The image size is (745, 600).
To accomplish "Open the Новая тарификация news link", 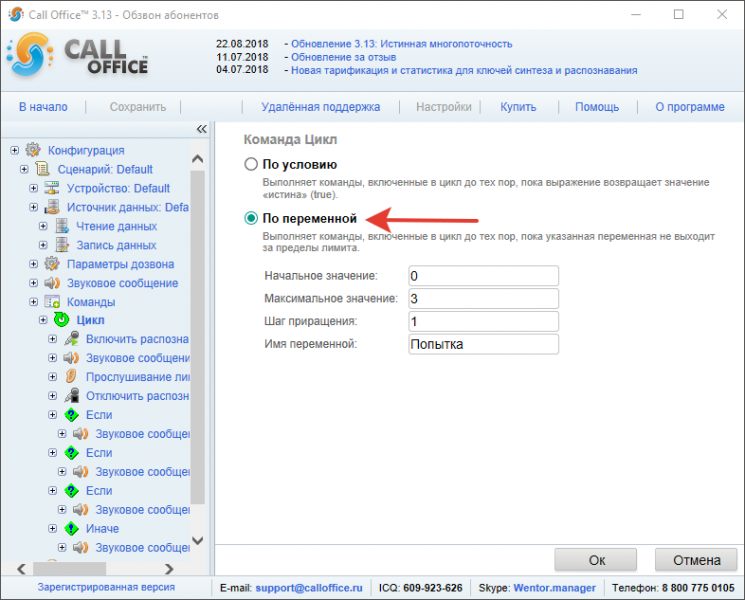I will pyautogui.click(x=464, y=70).
